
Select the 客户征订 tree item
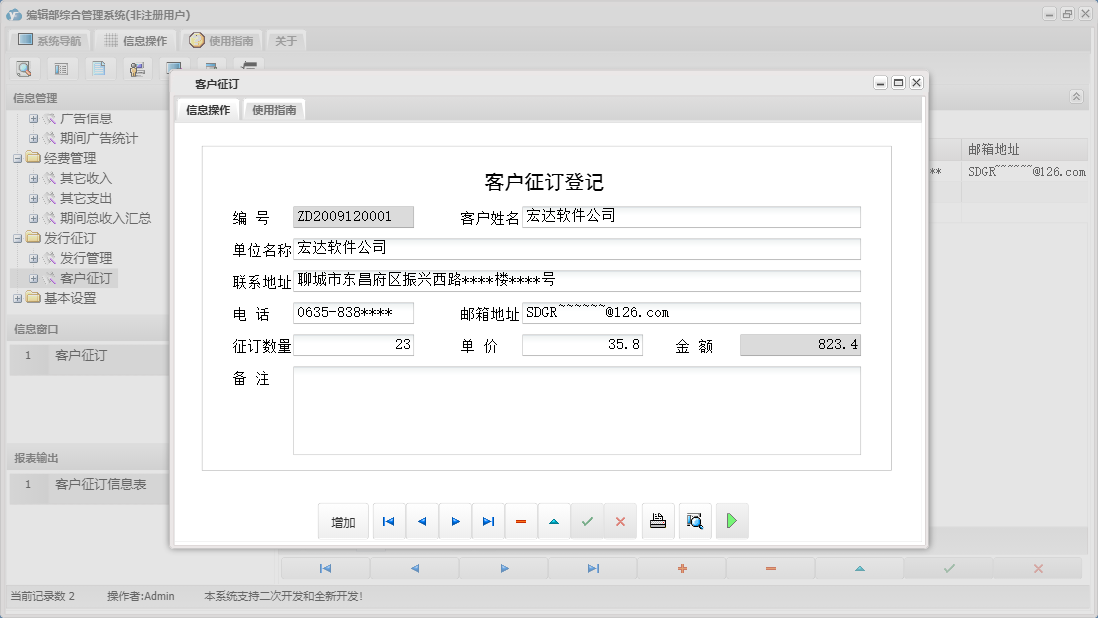coord(82,278)
